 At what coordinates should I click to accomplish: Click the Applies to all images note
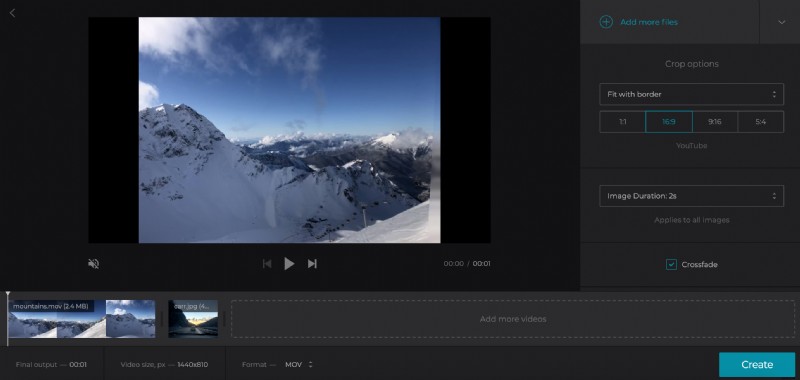click(x=691, y=220)
